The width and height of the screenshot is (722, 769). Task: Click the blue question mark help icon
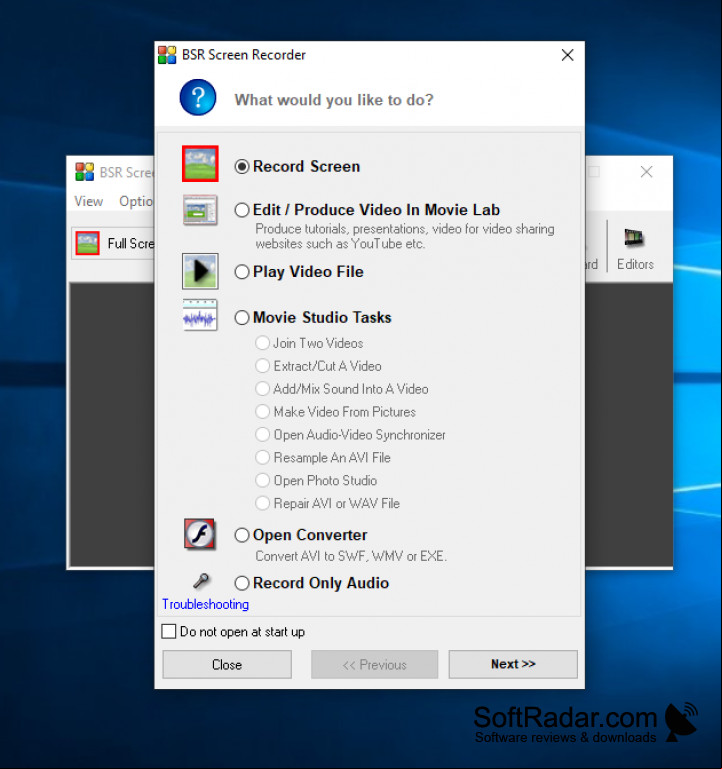point(198,98)
